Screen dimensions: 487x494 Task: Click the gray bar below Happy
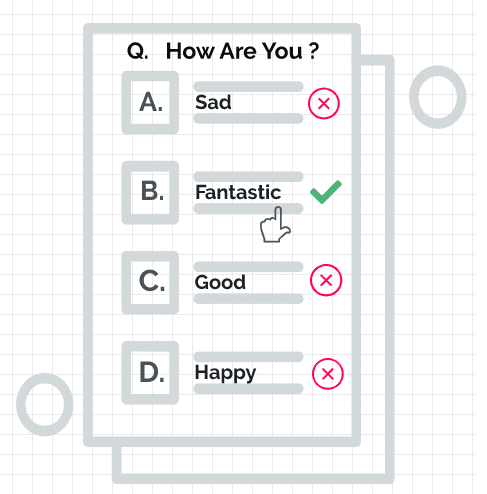[248, 389]
